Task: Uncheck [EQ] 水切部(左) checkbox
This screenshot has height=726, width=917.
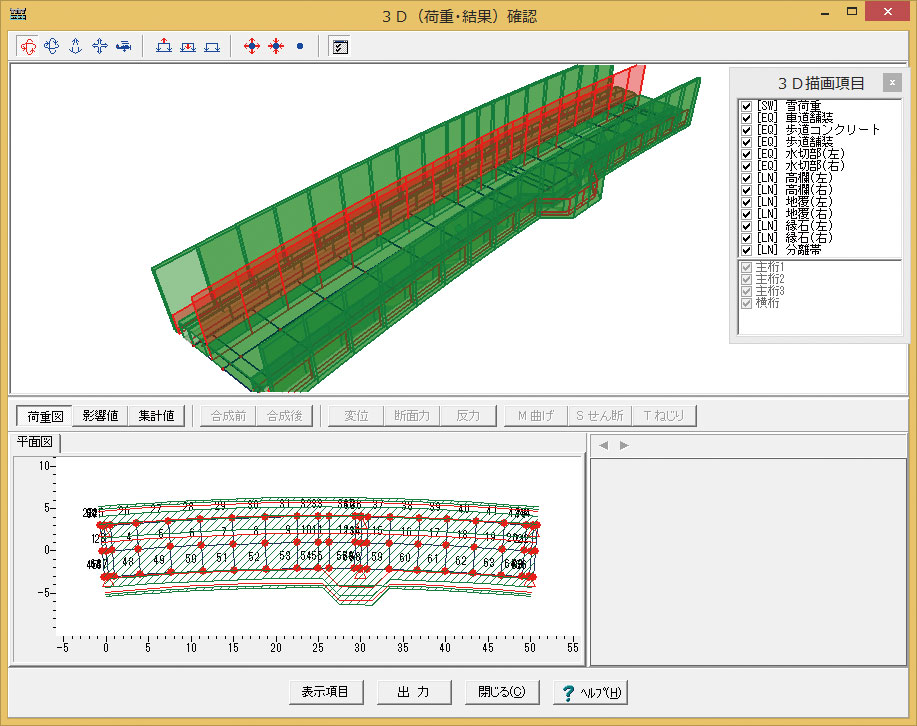Action: [746, 154]
